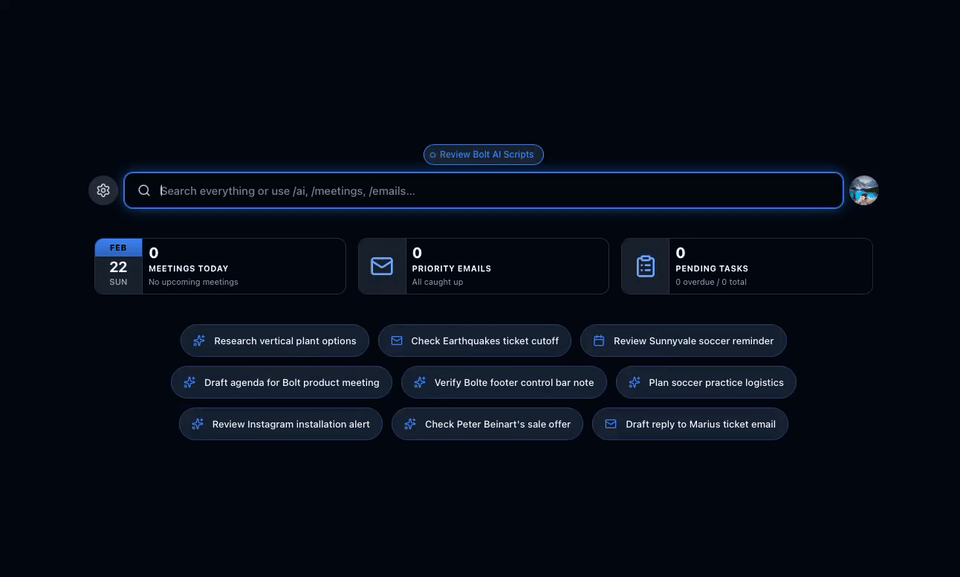Click the priority emails envelope icon
Screen dimensions: 960x577
[x=382, y=266]
